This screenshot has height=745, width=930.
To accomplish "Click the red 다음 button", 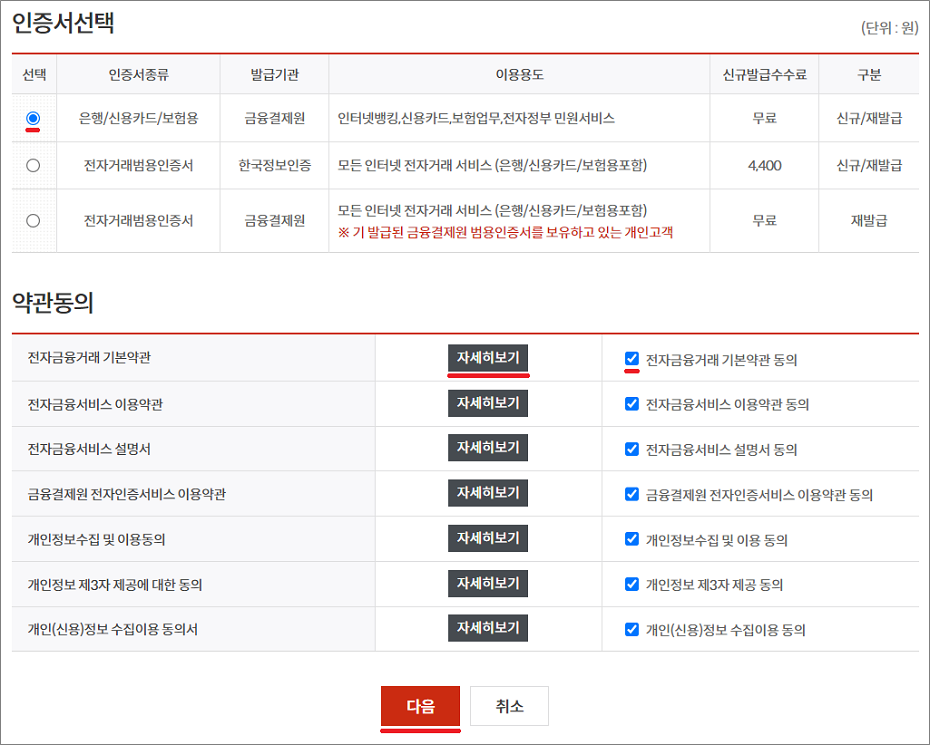I will [421, 706].
